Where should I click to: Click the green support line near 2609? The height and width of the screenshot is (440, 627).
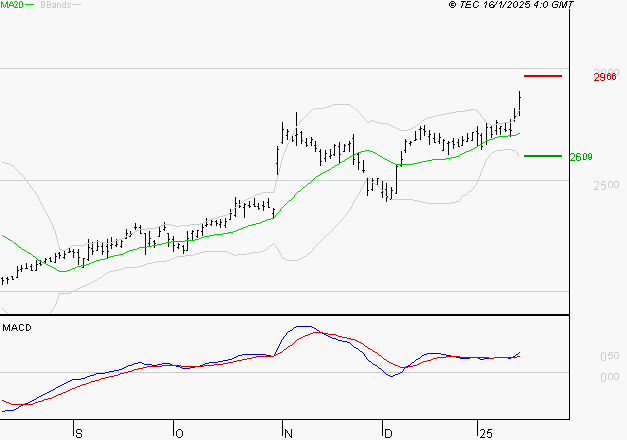543,156
